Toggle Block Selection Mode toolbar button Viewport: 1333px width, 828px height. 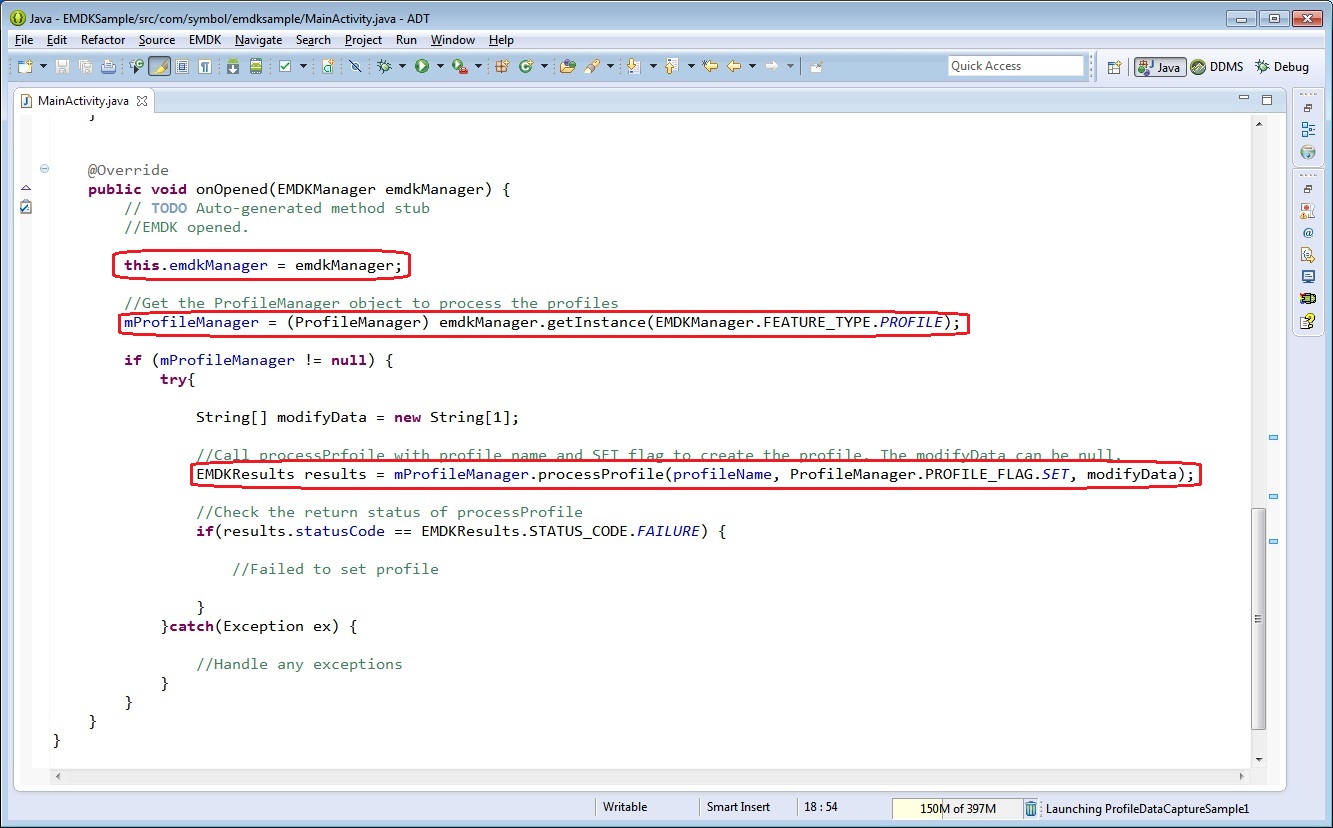[182, 66]
